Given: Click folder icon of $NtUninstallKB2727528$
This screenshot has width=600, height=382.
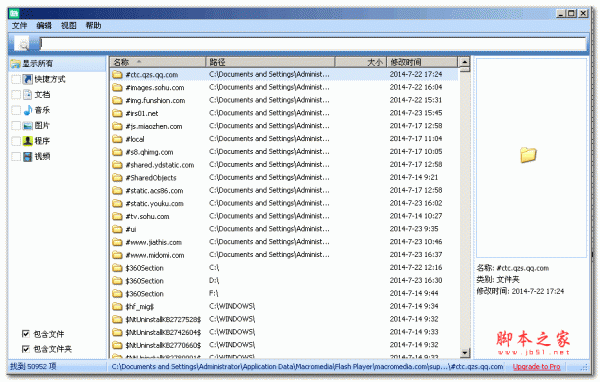Looking at the screenshot, I should (x=117, y=320).
